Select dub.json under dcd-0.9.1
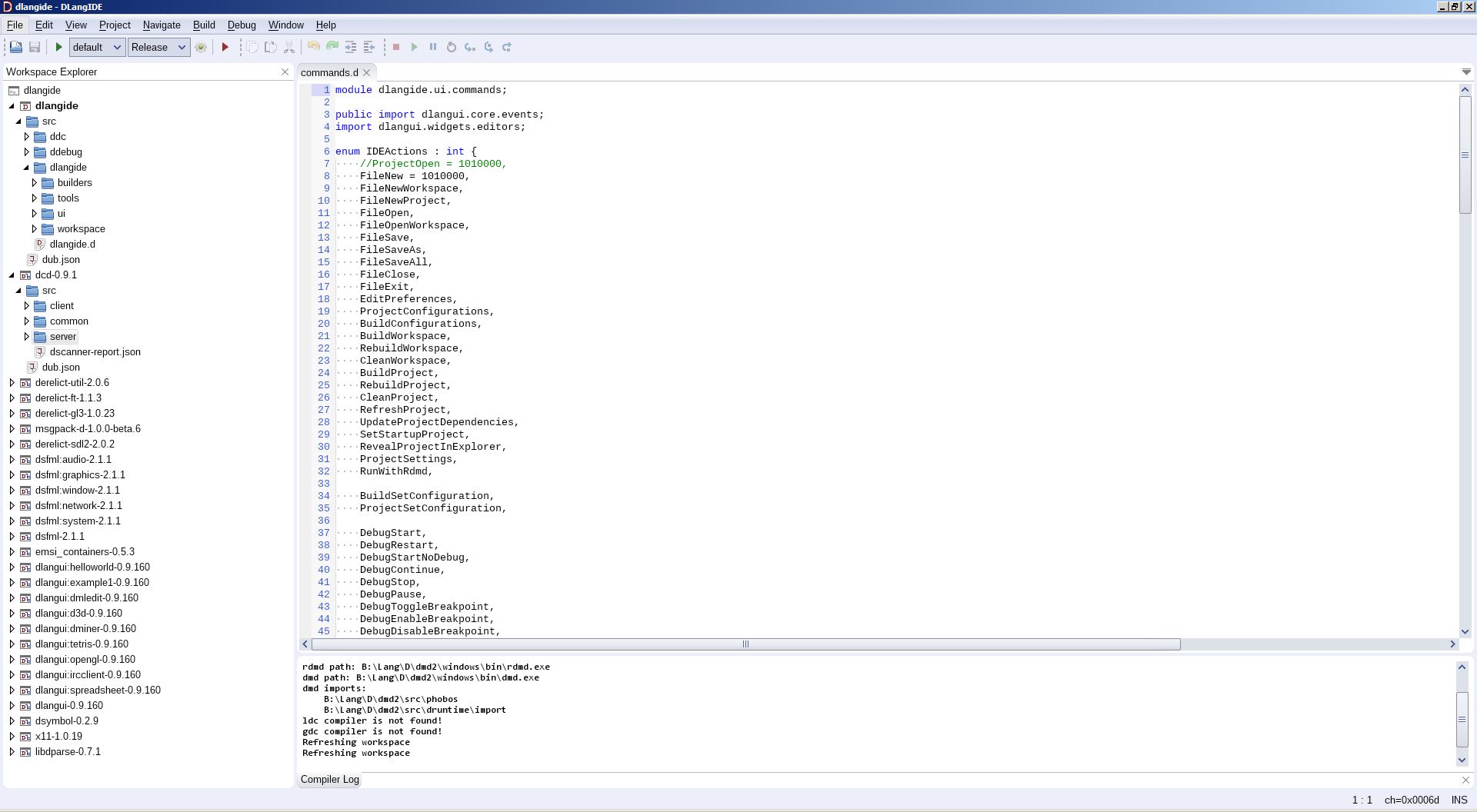The height and width of the screenshot is (812, 1477). pos(61,367)
